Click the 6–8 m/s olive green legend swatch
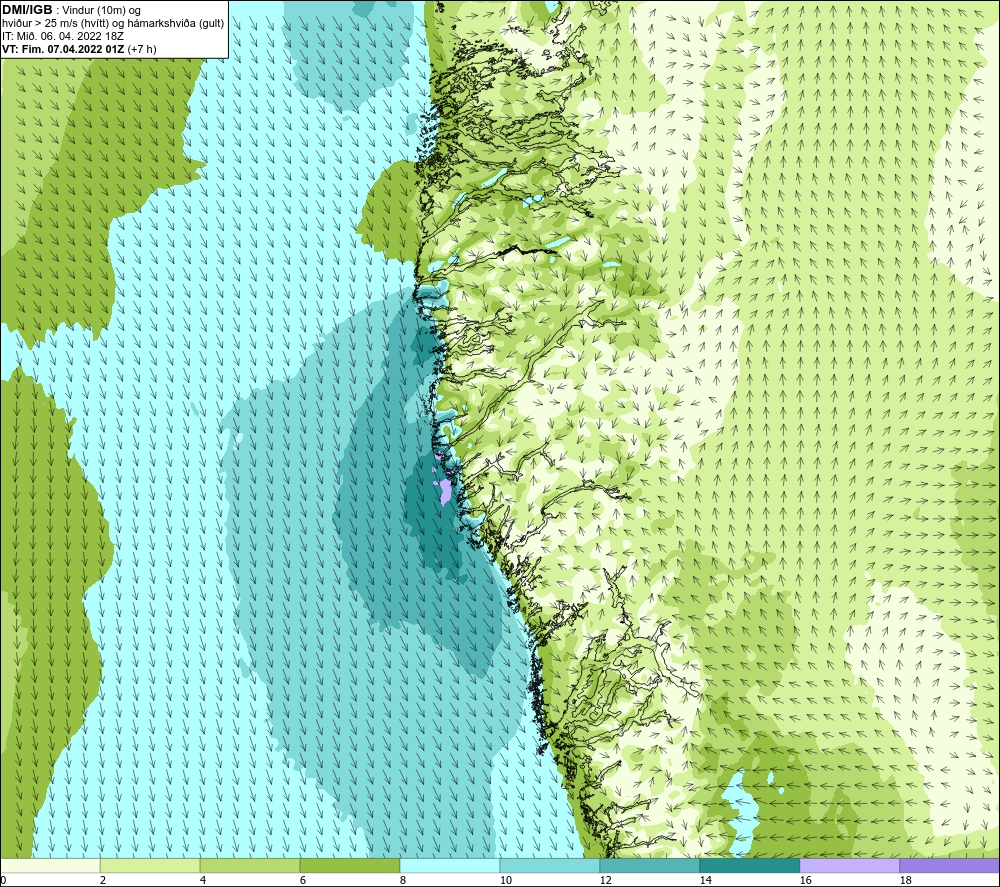Screen dimensions: 1000x887 pos(350,866)
